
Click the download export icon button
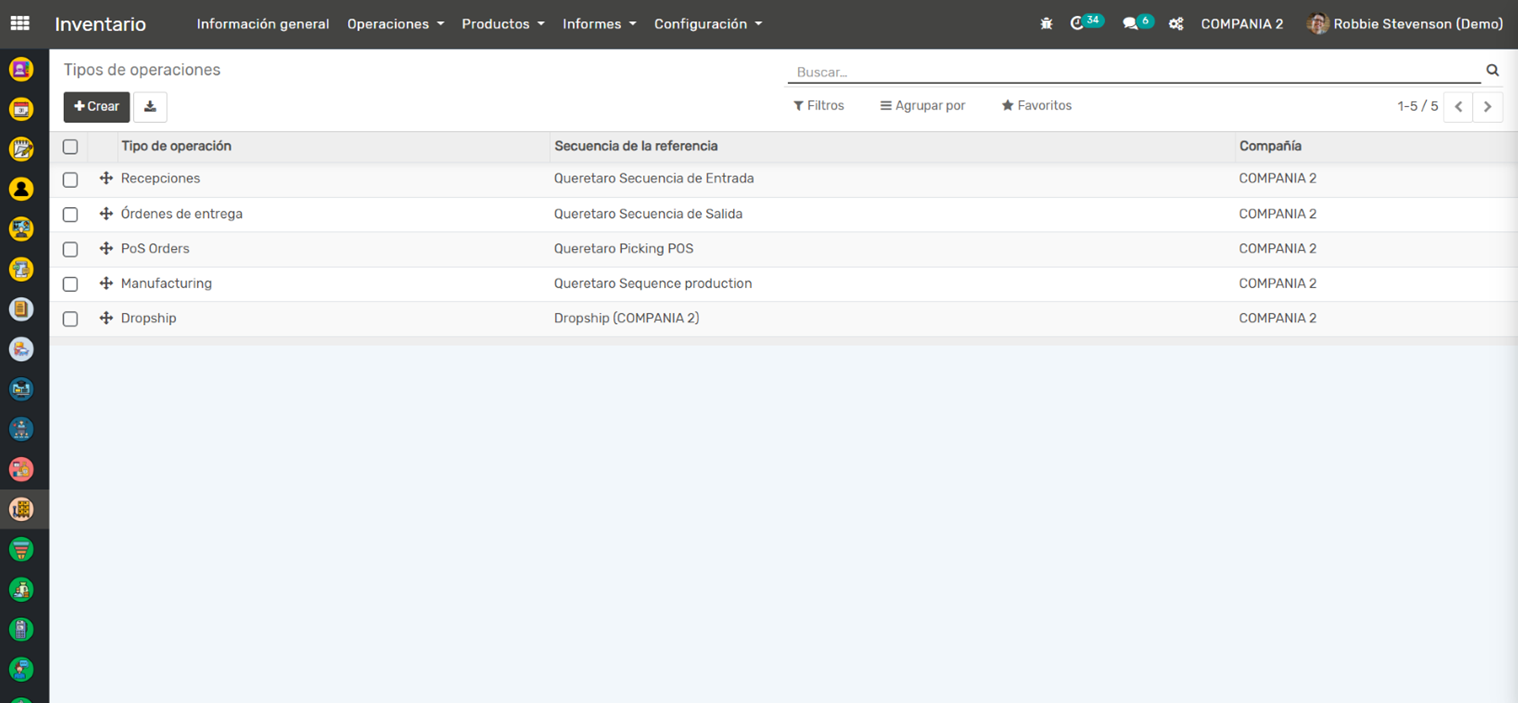click(x=150, y=107)
